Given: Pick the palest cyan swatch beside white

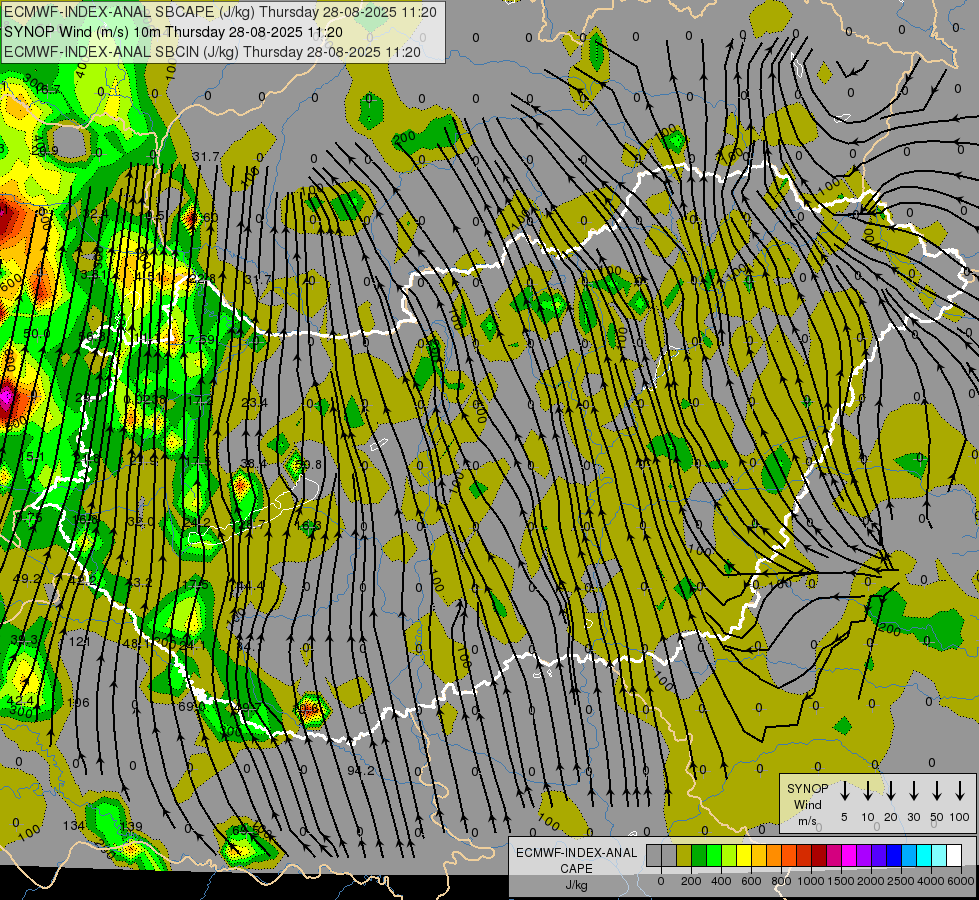Looking at the screenshot, I should click(939, 856).
